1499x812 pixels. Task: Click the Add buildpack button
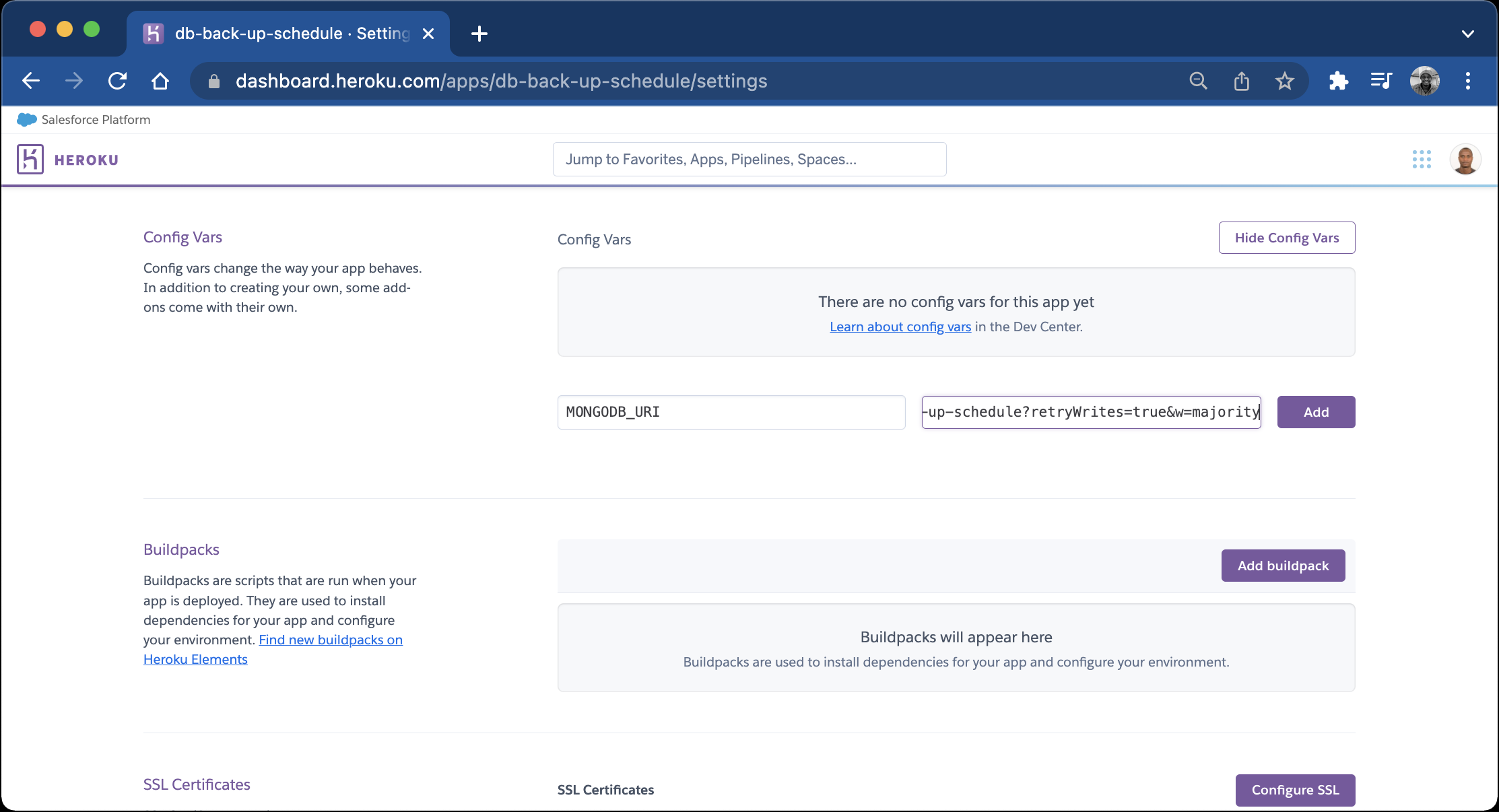(1282, 566)
